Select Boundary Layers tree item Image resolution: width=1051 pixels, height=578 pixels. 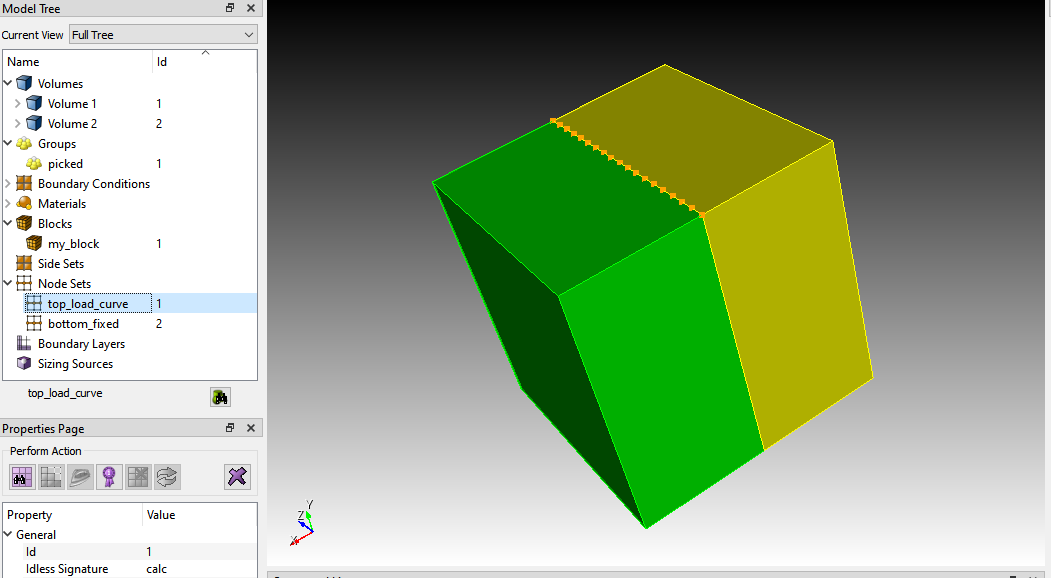(x=81, y=343)
